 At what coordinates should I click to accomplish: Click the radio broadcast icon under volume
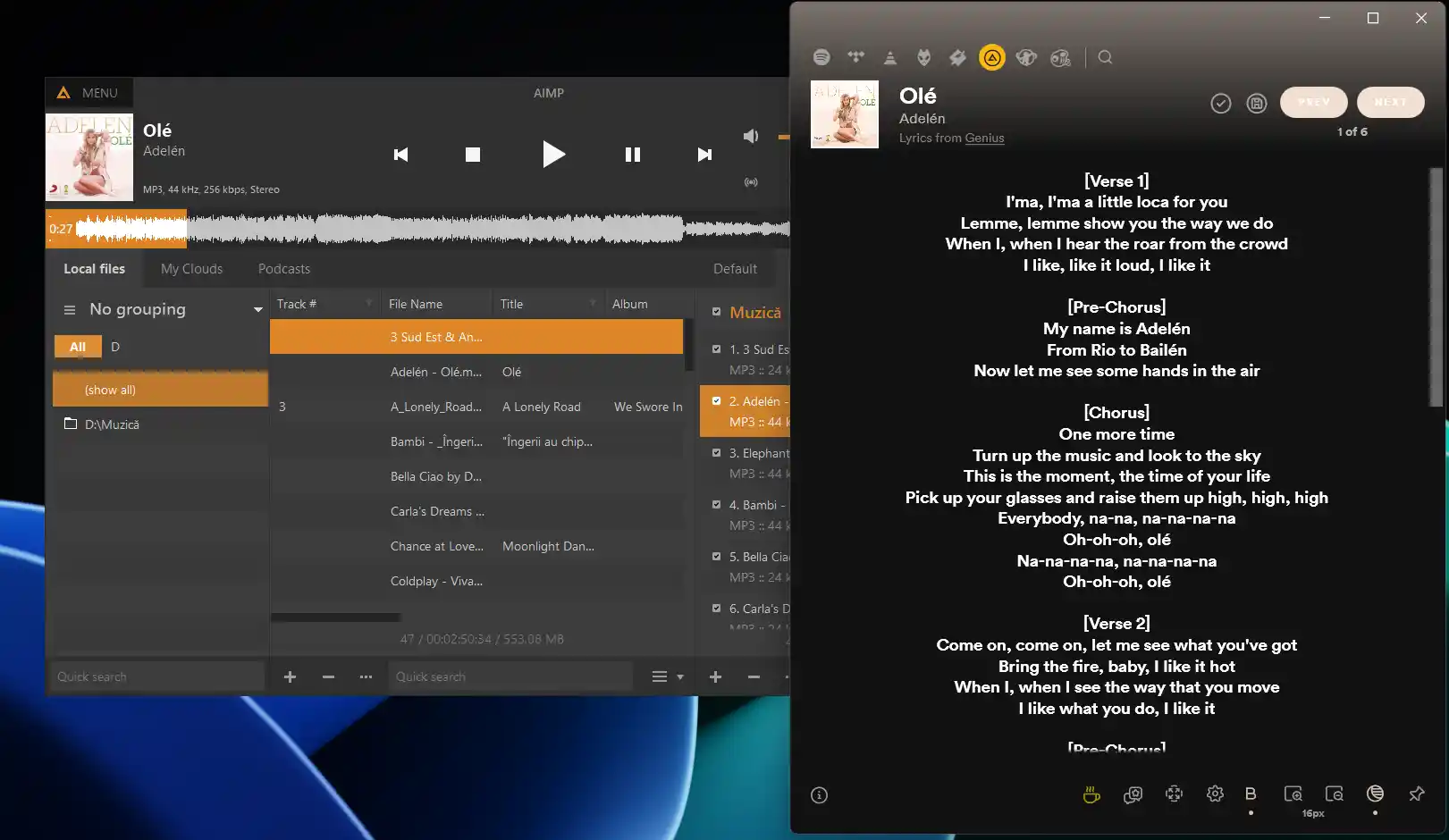751,182
